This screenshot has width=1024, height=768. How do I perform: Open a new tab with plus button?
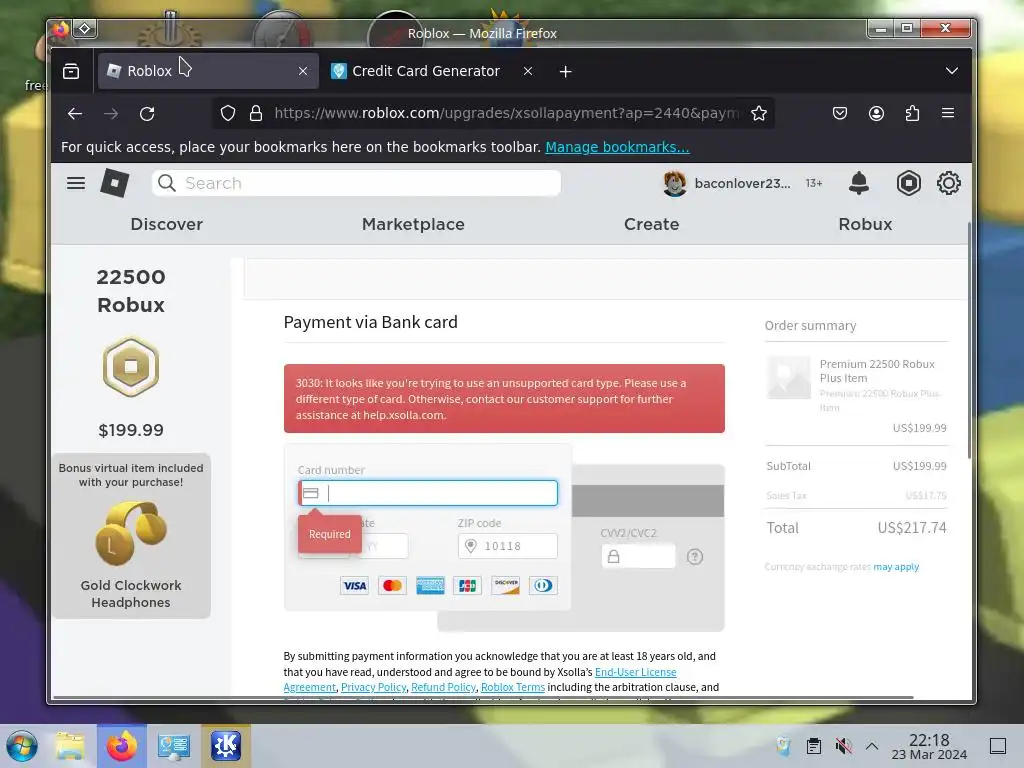pyautogui.click(x=566, y=71)
